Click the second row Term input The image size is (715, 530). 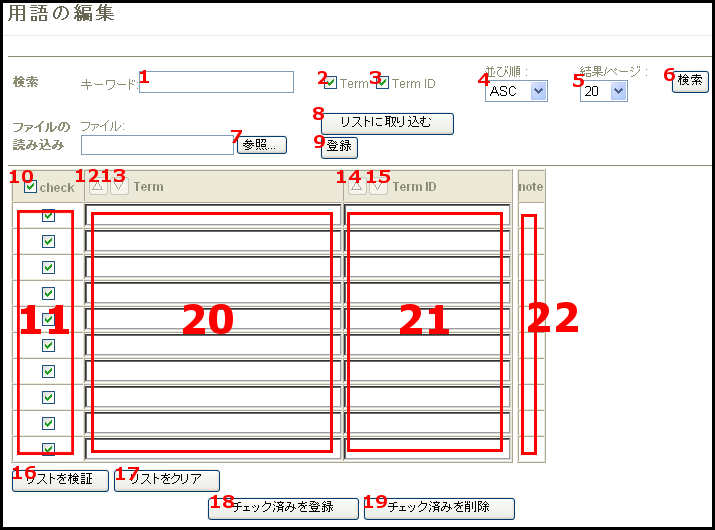coord(213,241)
